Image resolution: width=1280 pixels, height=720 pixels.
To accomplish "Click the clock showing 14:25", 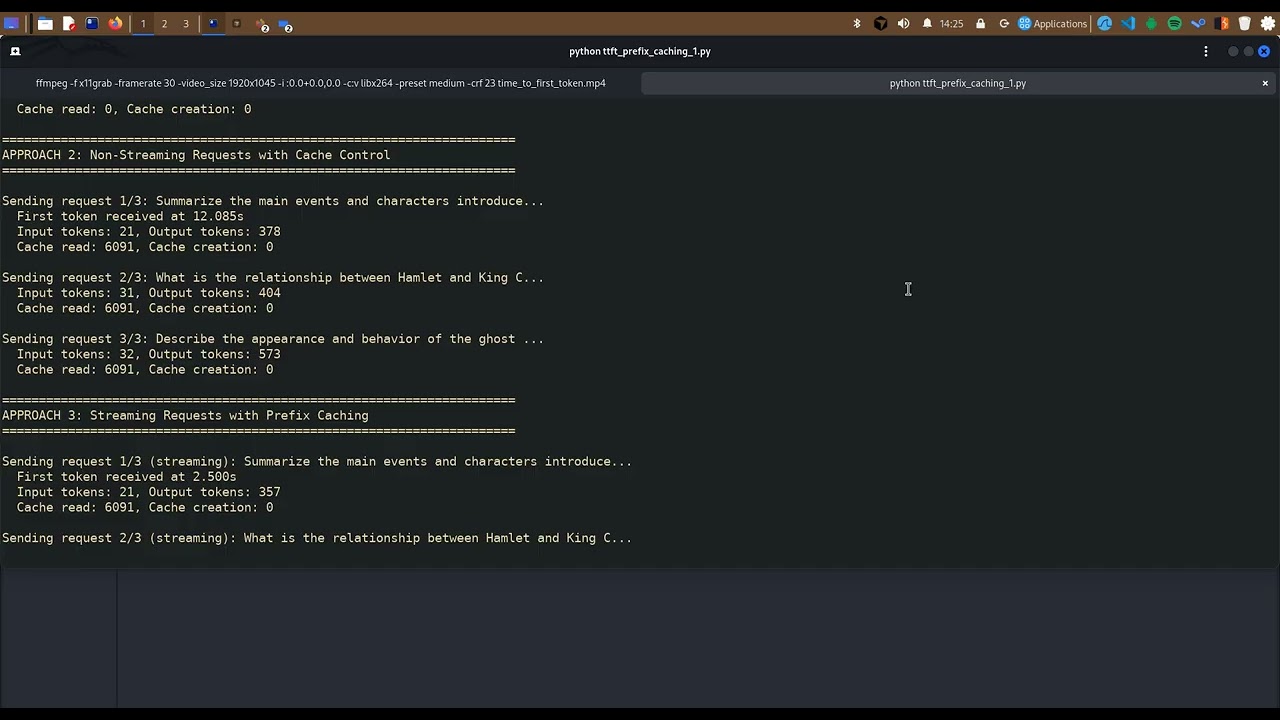I will pyautogui.click(x=951, y=23).
